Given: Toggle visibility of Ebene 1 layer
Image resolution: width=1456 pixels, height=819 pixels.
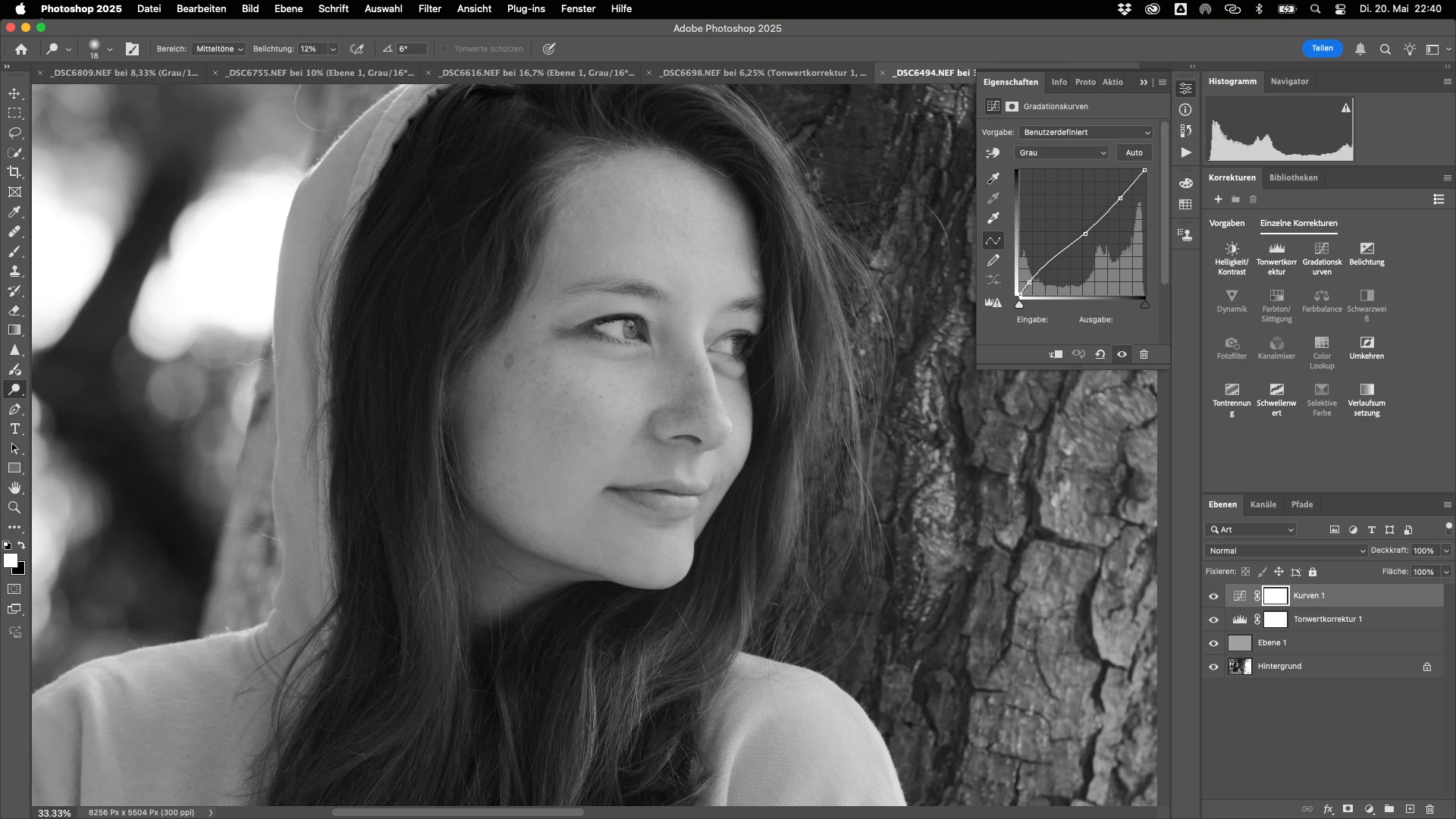Looking at the screenshot, I should pyautogui.click(x=1213, y=643).
